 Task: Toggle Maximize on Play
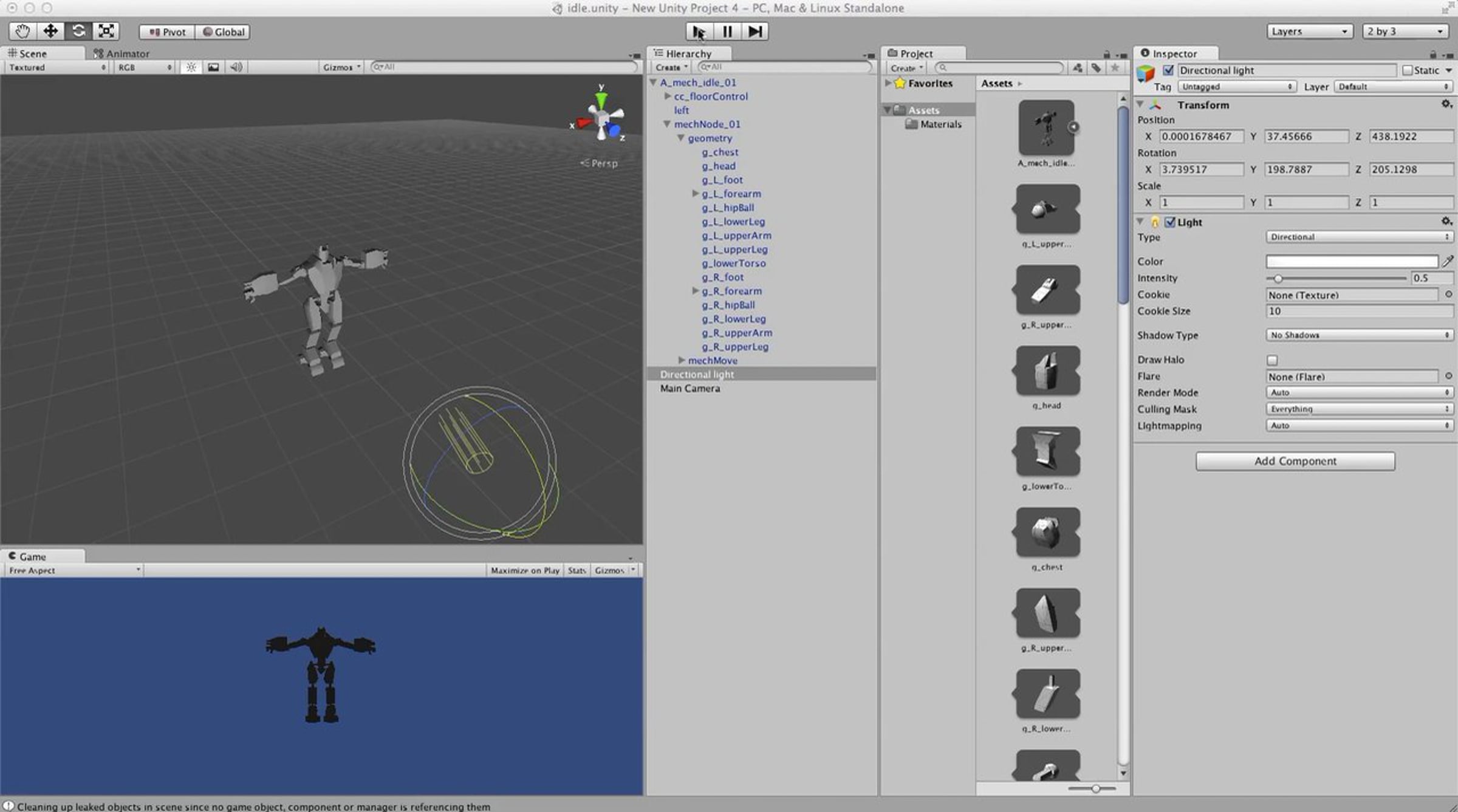(525, 570)
